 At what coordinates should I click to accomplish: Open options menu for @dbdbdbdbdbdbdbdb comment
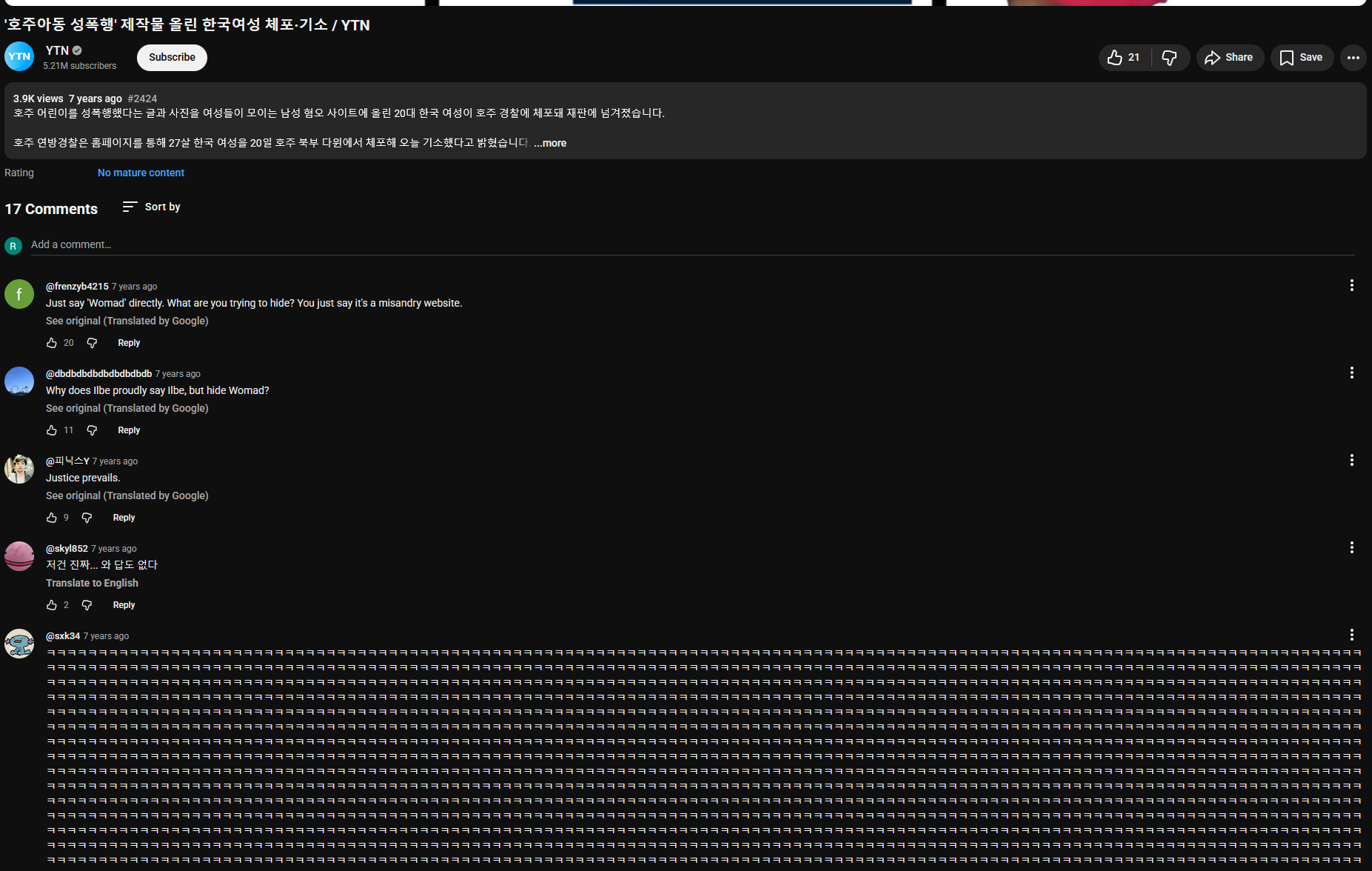1351,373
